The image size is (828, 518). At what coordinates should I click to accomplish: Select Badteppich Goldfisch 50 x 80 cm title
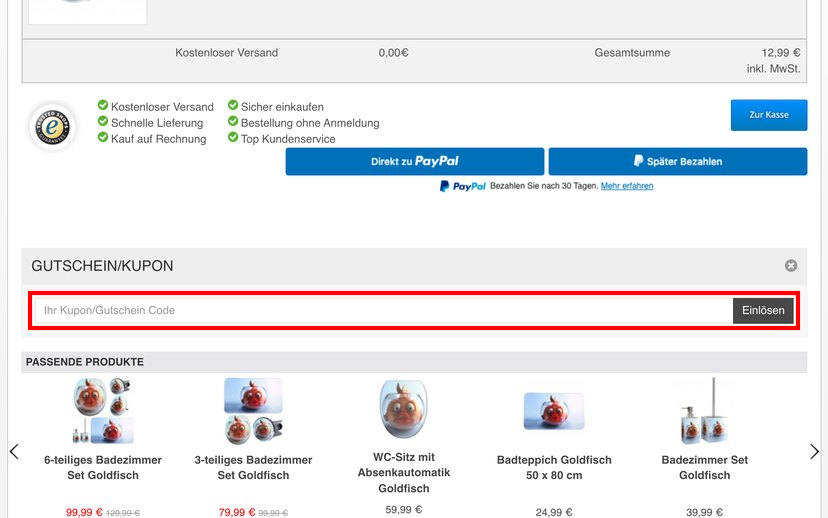click(x=554, y=467)
